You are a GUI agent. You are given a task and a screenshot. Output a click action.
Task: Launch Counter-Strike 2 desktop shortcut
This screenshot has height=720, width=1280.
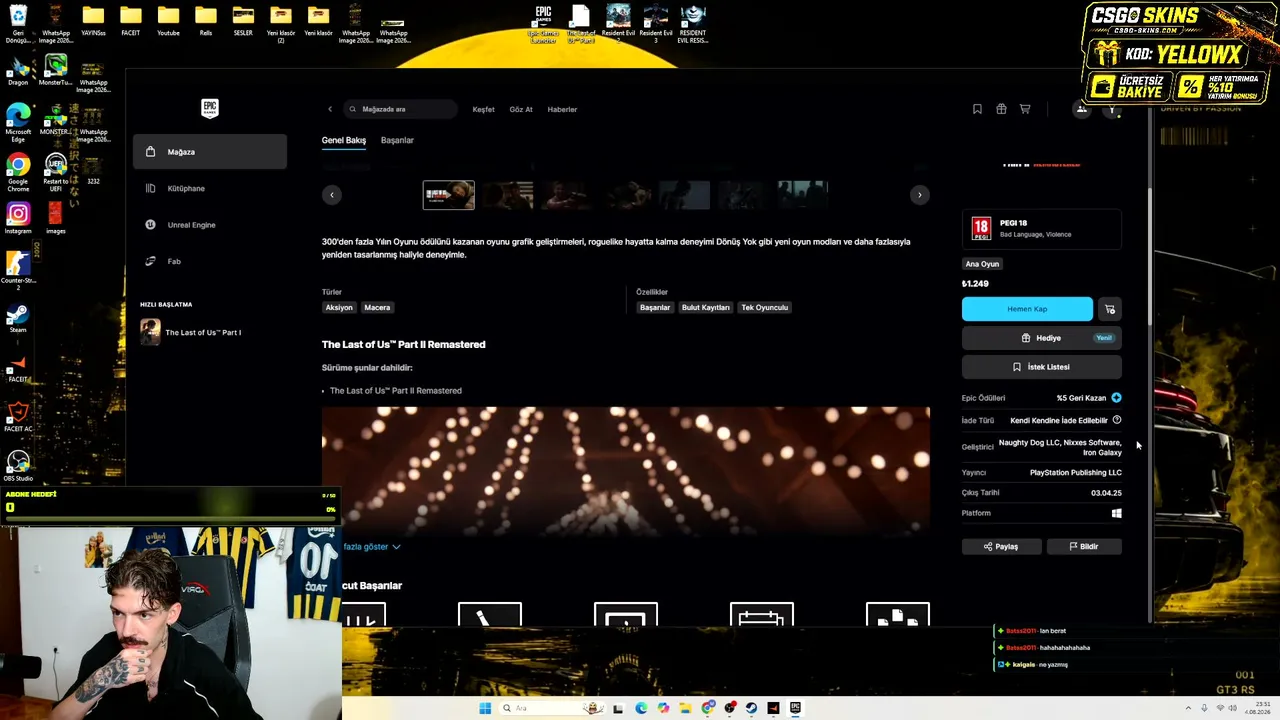(x=18, y=270)
